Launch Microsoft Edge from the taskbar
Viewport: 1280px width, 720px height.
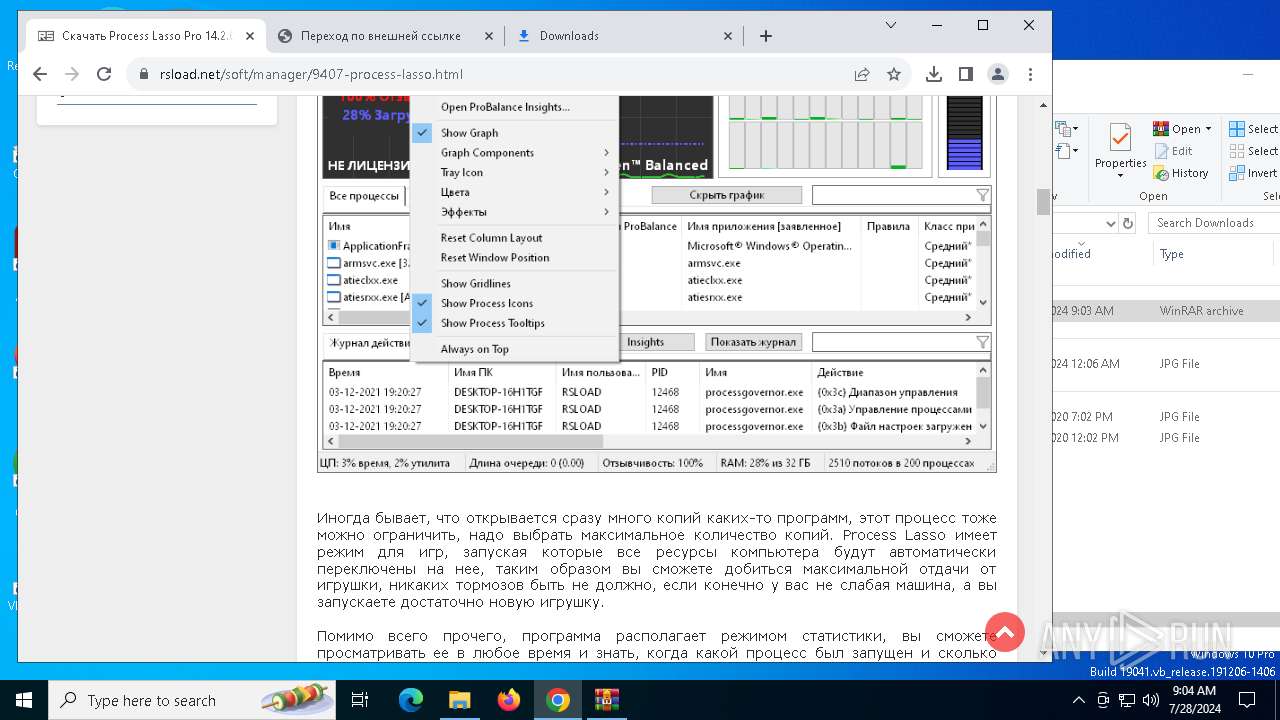tap(411, 700)
